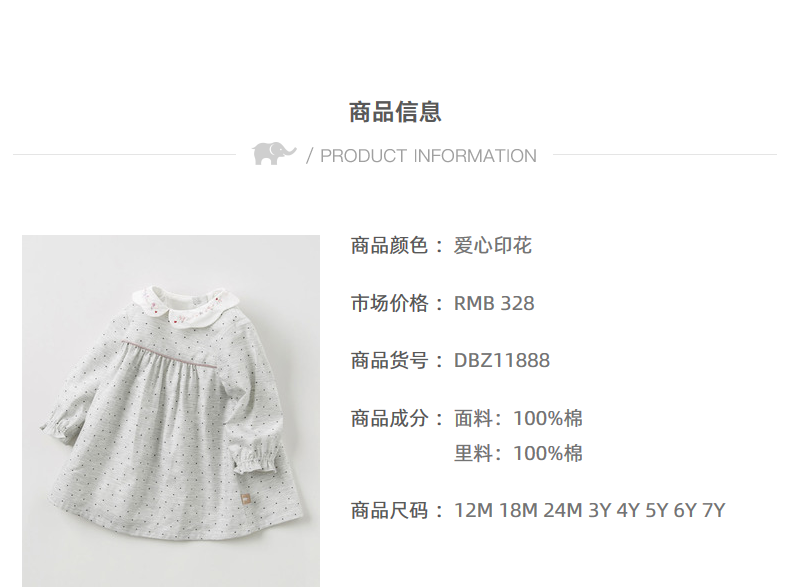The height and width of the screenshot is (587, 790).
Task: Click the 里料：100%棉 lining text
Action: (x=518, y=453)
